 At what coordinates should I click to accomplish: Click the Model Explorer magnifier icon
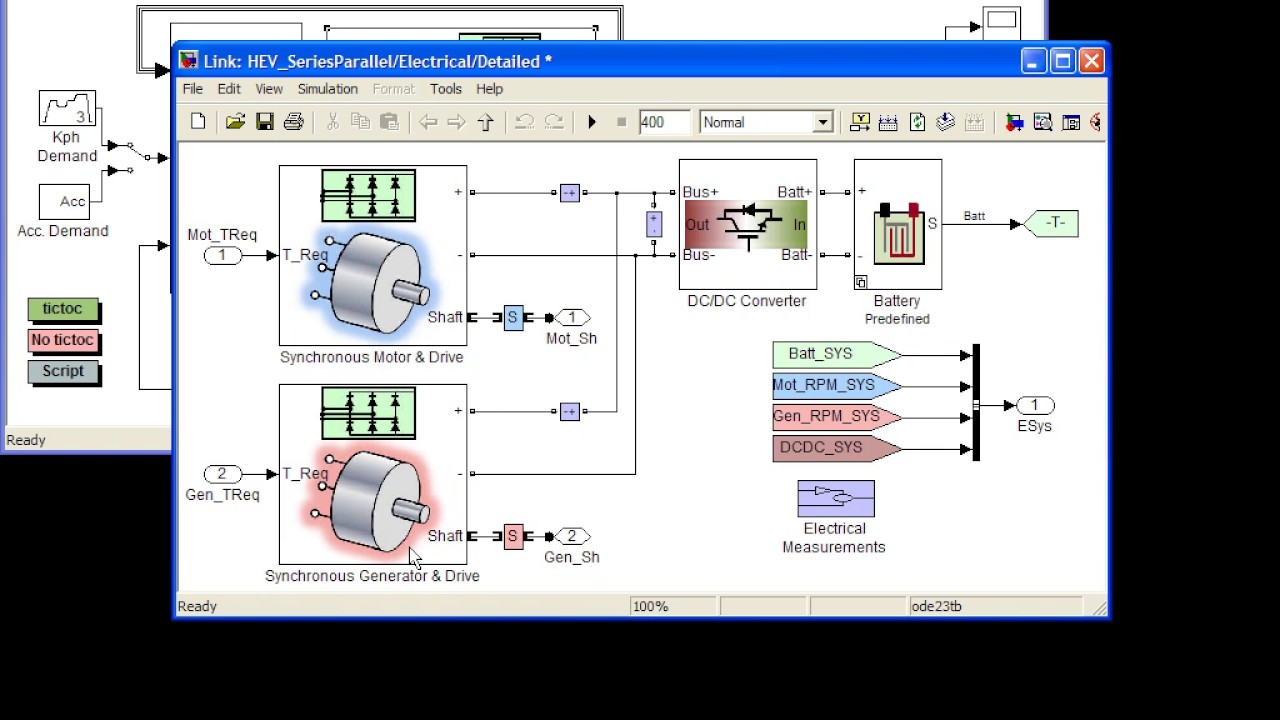pos(1043,122)
